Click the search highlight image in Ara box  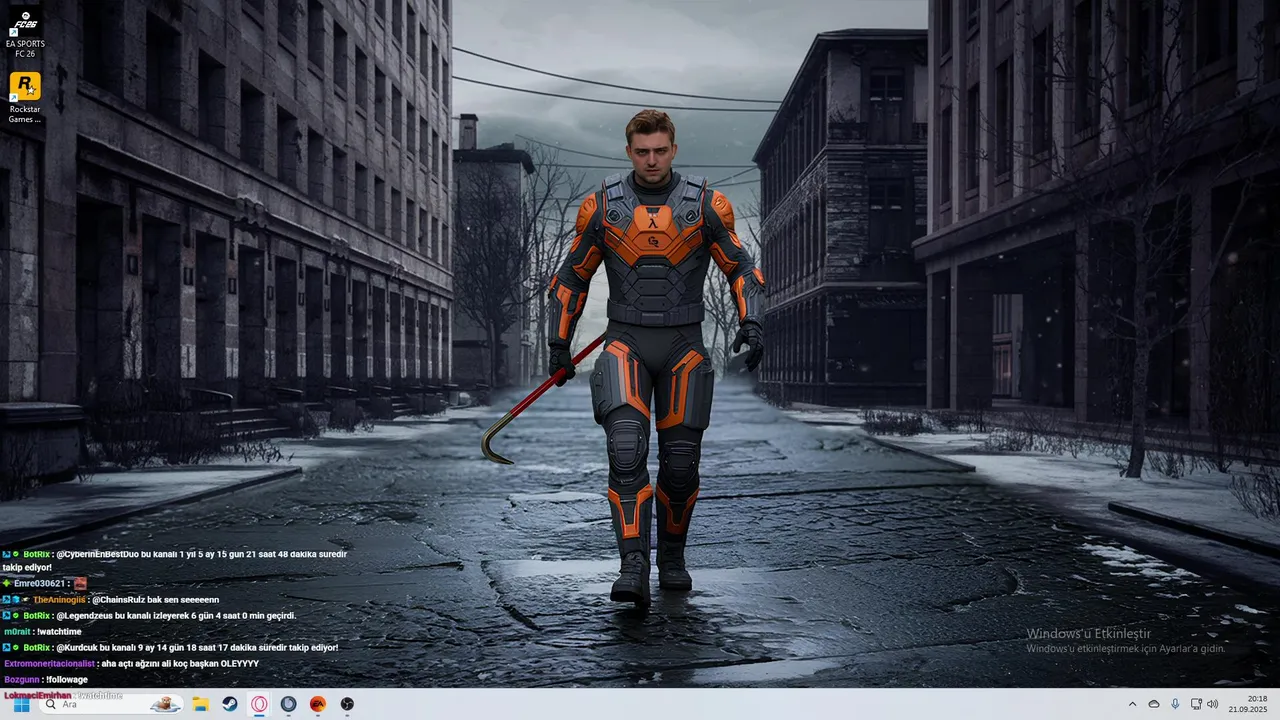[x=165, y=704]
